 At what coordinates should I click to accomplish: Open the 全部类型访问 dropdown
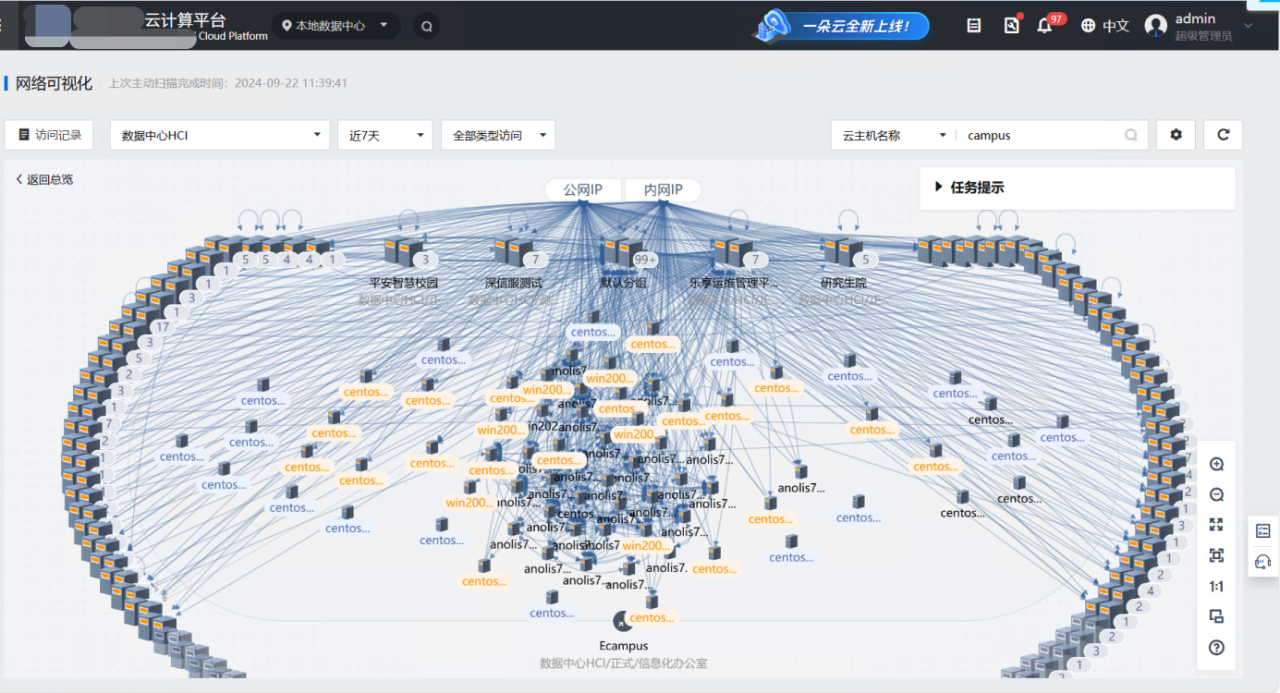click(x=497, y=135)
